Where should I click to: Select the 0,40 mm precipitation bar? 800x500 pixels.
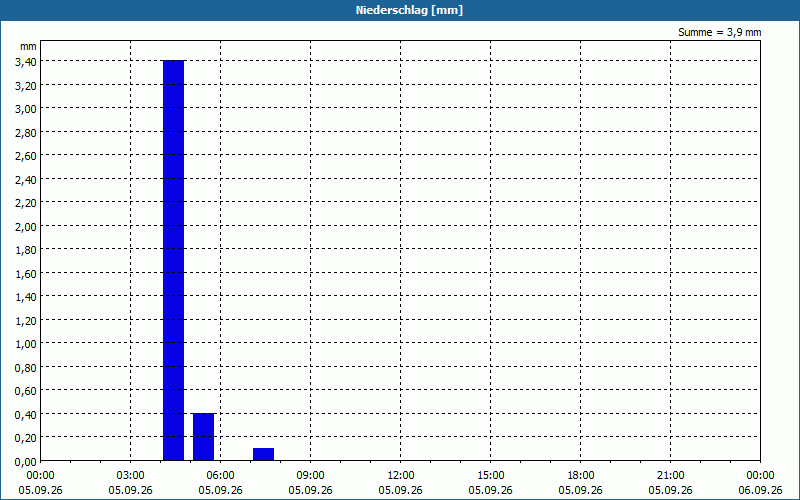pos(204,437)
